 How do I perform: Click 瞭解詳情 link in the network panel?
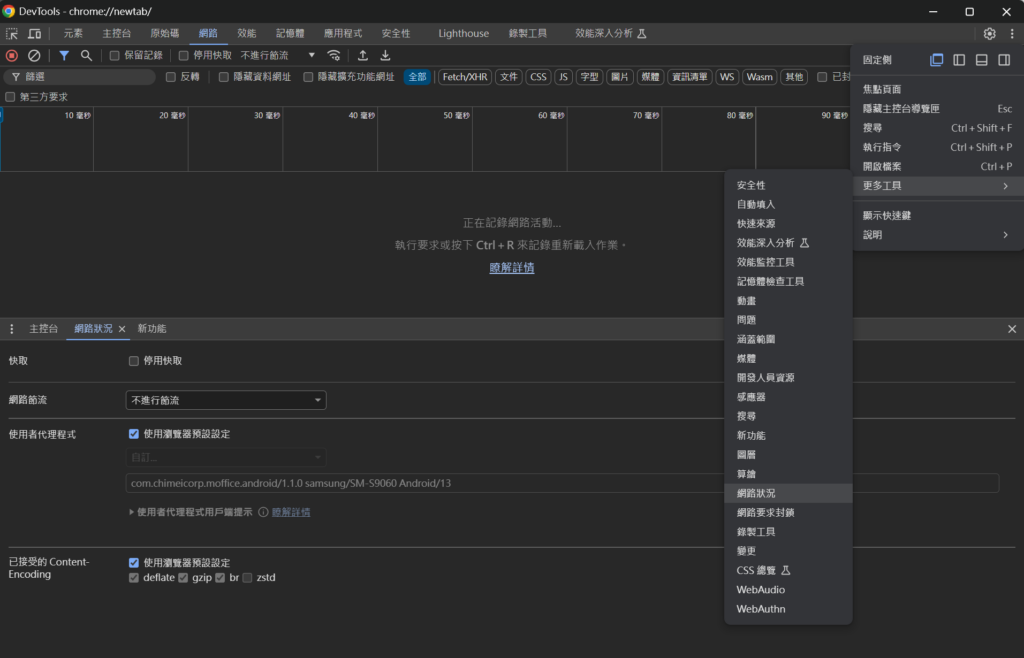pos(512,268)
